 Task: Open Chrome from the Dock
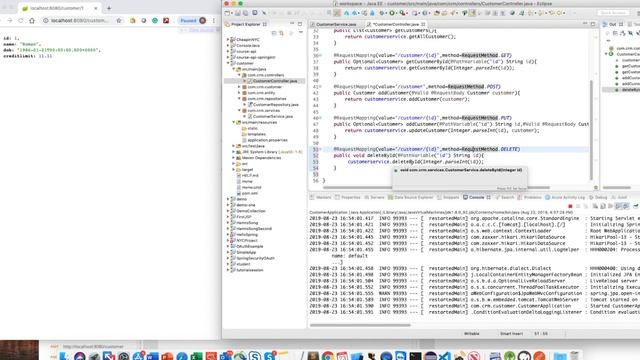click(x=327, y=356)
